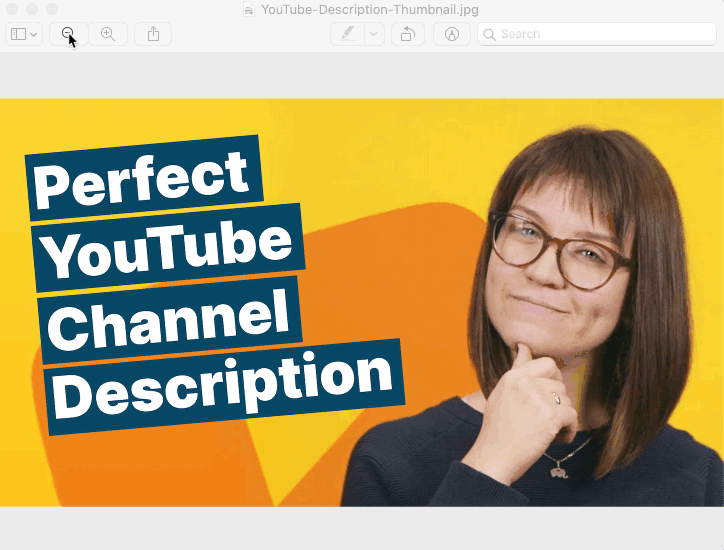The image size is (724, 550).
Task: Click the word Perfect in the image
Action: [x=142, y=178]
